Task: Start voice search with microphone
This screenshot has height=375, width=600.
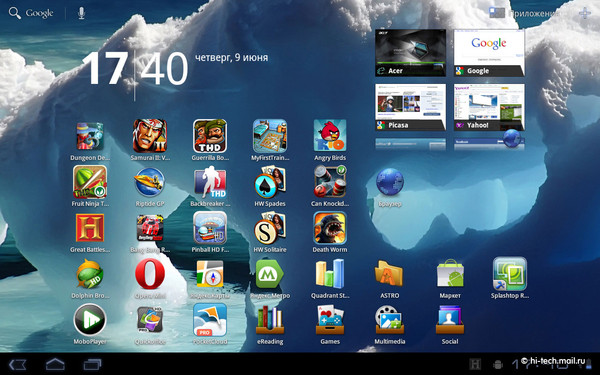Action: [81, 13]
